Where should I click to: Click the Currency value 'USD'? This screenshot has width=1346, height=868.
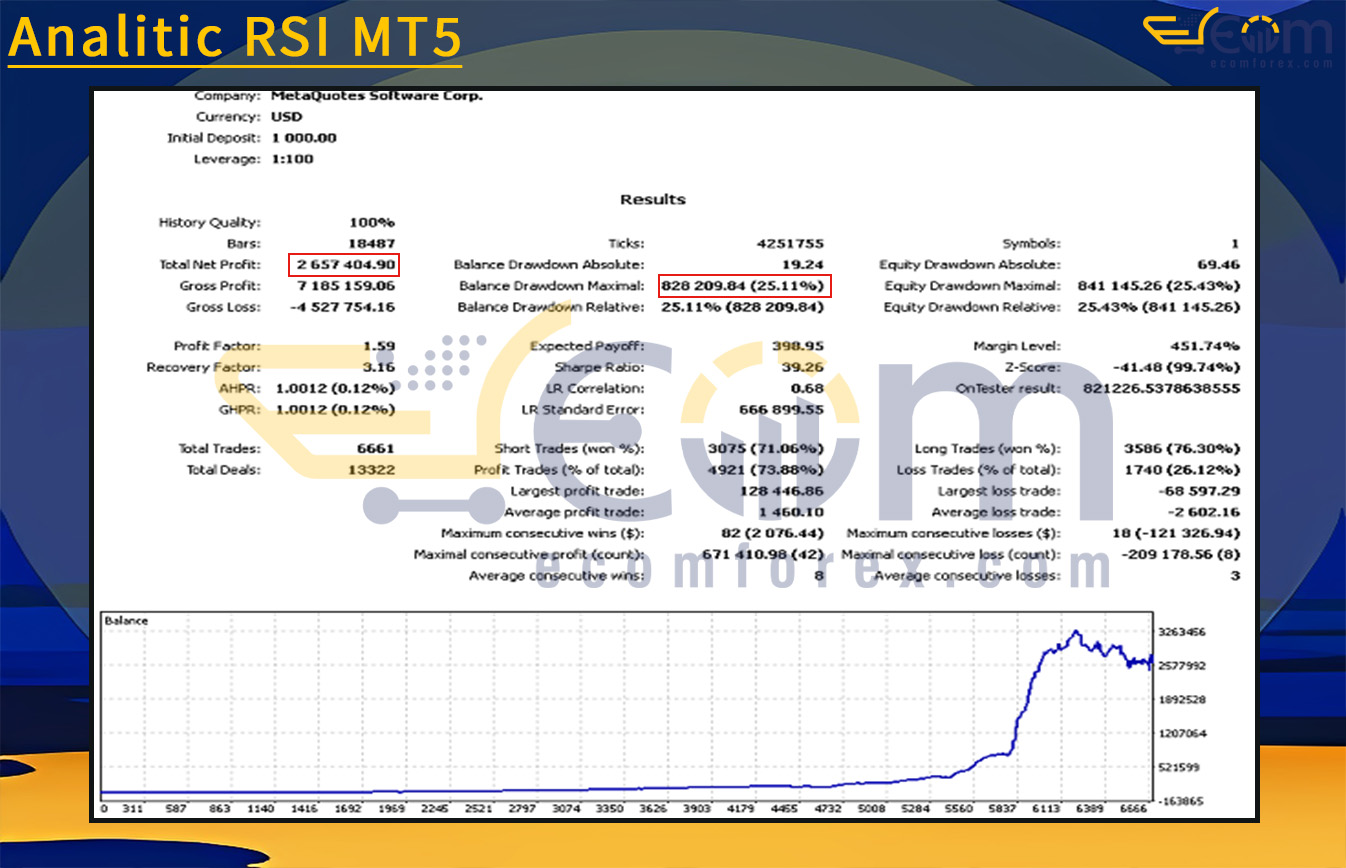click(287, 117)
